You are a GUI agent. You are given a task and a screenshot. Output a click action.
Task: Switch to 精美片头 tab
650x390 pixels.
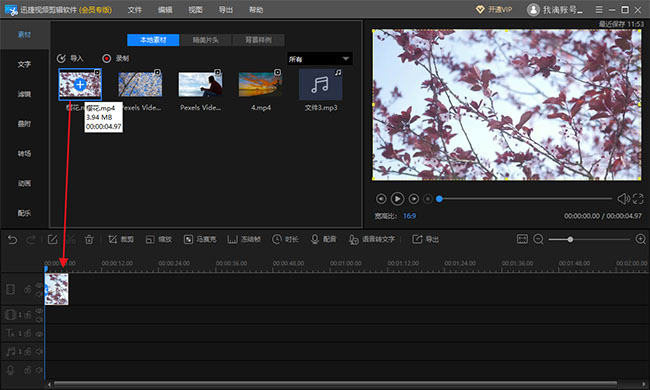tap(206, 40)
